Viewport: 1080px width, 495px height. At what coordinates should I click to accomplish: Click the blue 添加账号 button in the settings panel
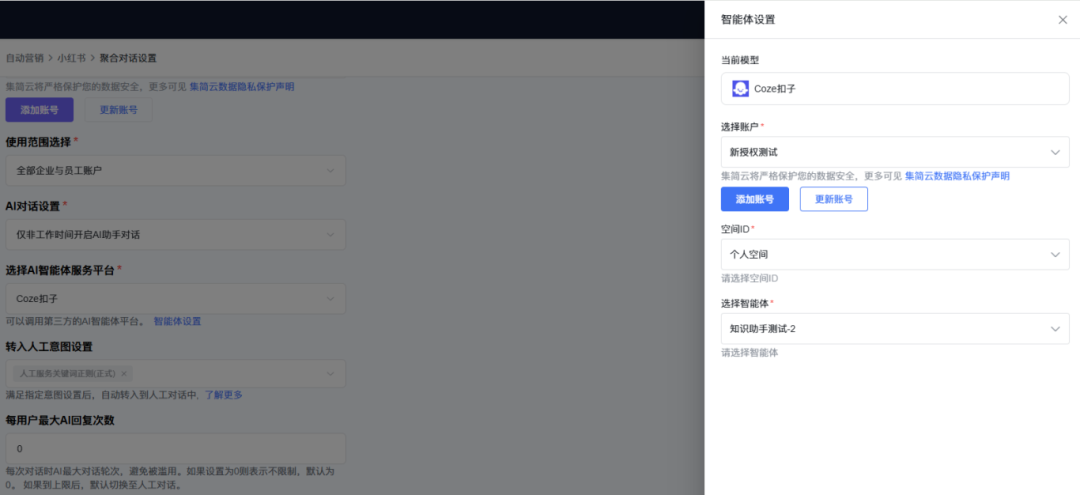click(754, 199)
